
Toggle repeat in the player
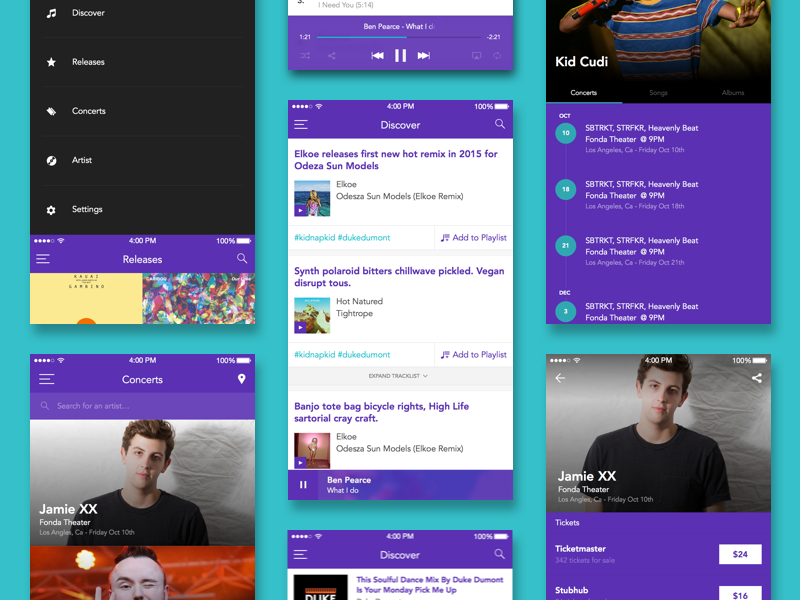click(x=497, y=56)
